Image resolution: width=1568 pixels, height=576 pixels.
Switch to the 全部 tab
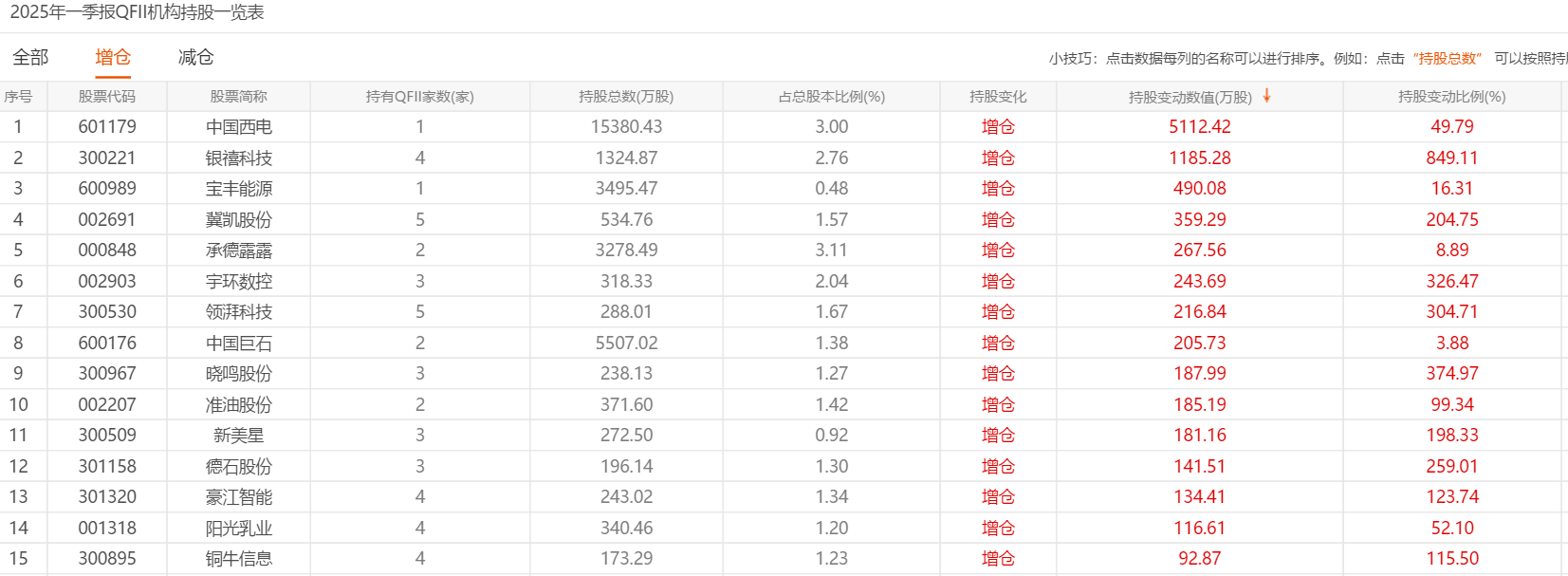point(30,58)
